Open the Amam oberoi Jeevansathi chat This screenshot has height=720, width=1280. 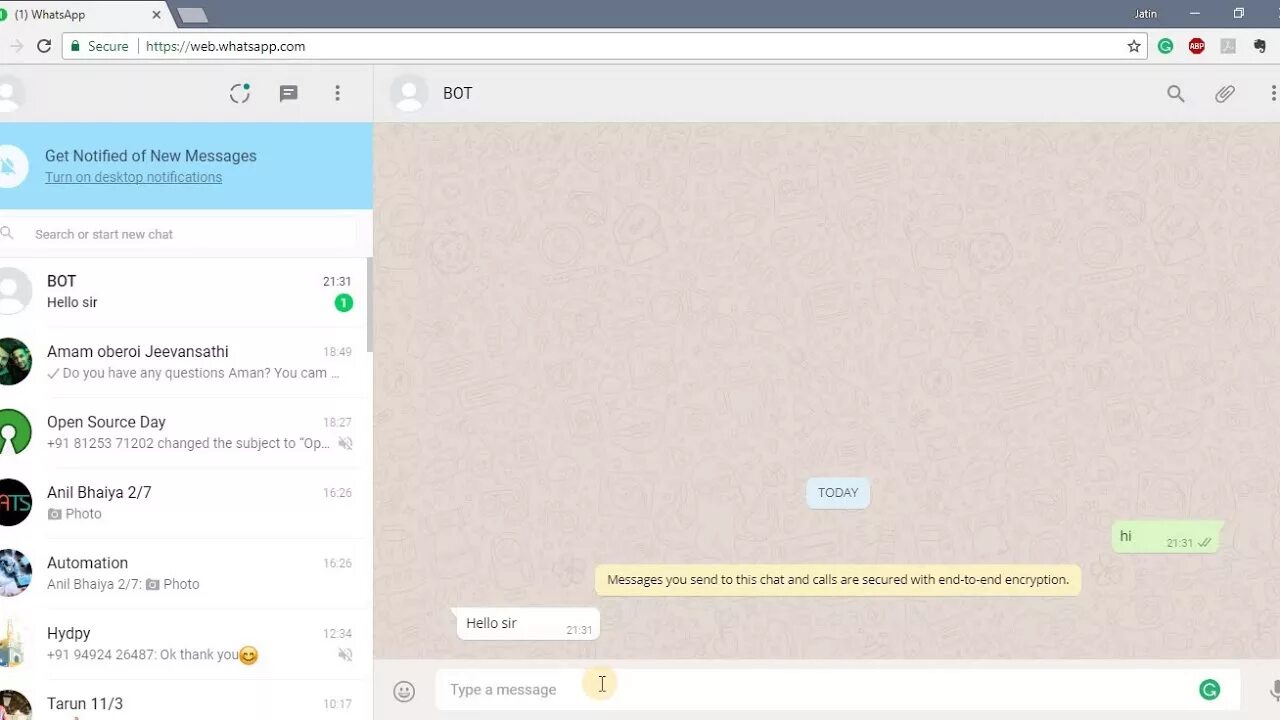pos(183,362)
